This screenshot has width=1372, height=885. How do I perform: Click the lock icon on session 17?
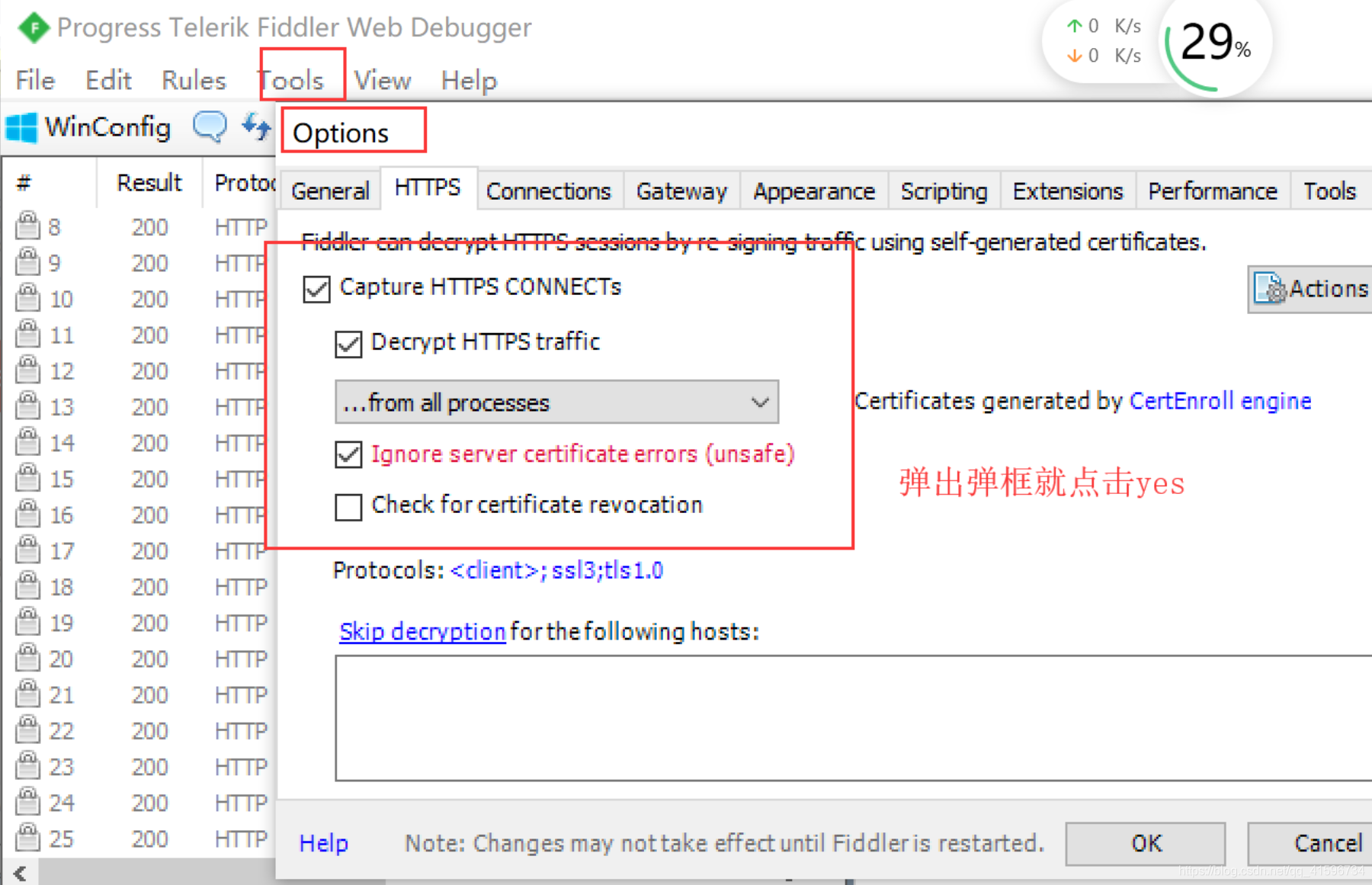28,550
